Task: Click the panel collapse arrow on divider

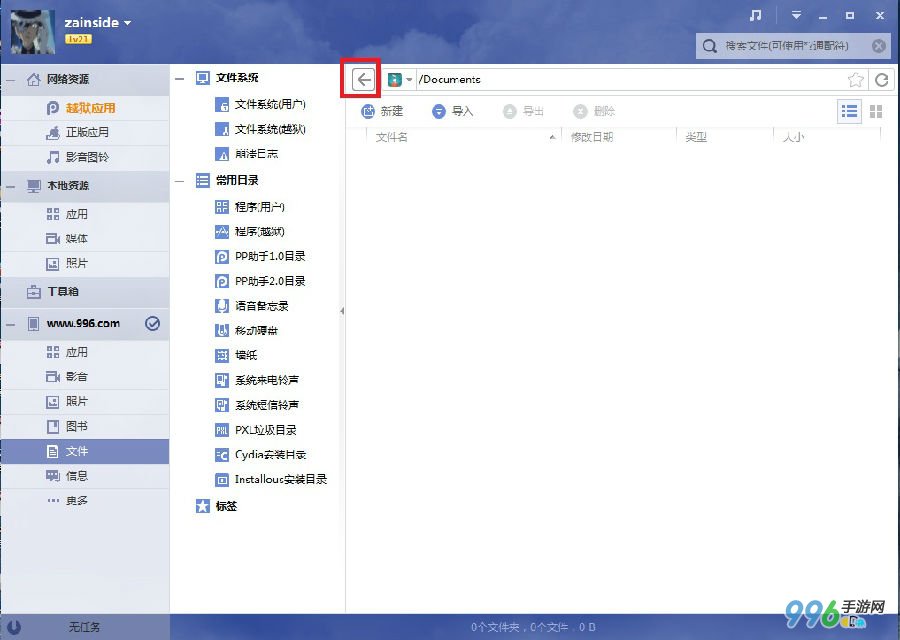Action: click(x=342, y=311)
